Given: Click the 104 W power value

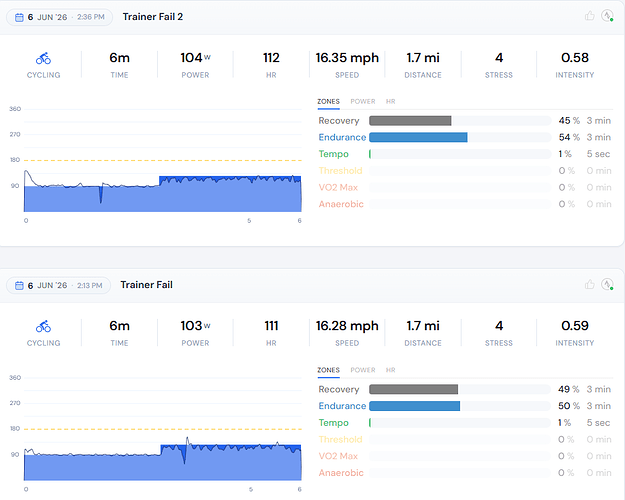Looking at the screenshot, I should coord(195,58).
